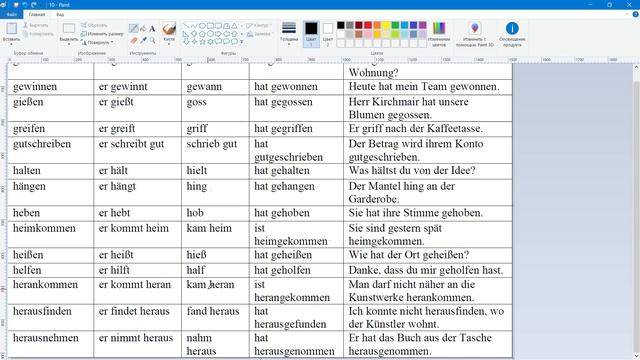Choose the Curve shape
Image resolution: width=640 pixels, height=360 pixels.
click(194, 26)
